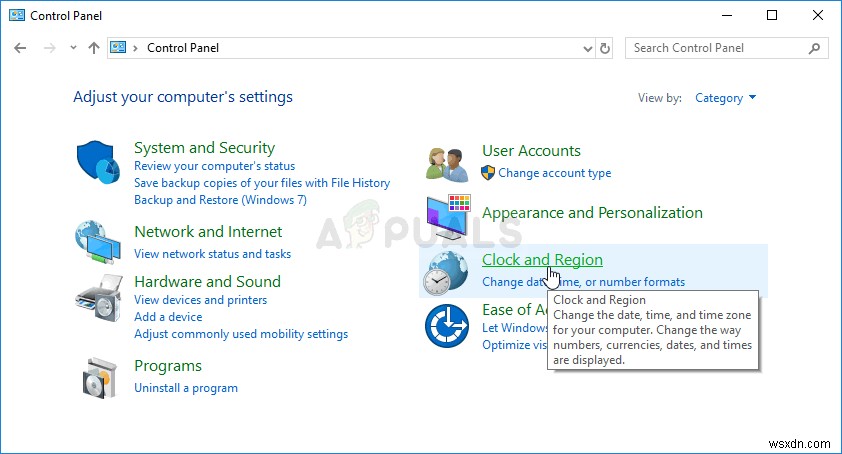Click the shield icon beside Change account type

(488, 173)
